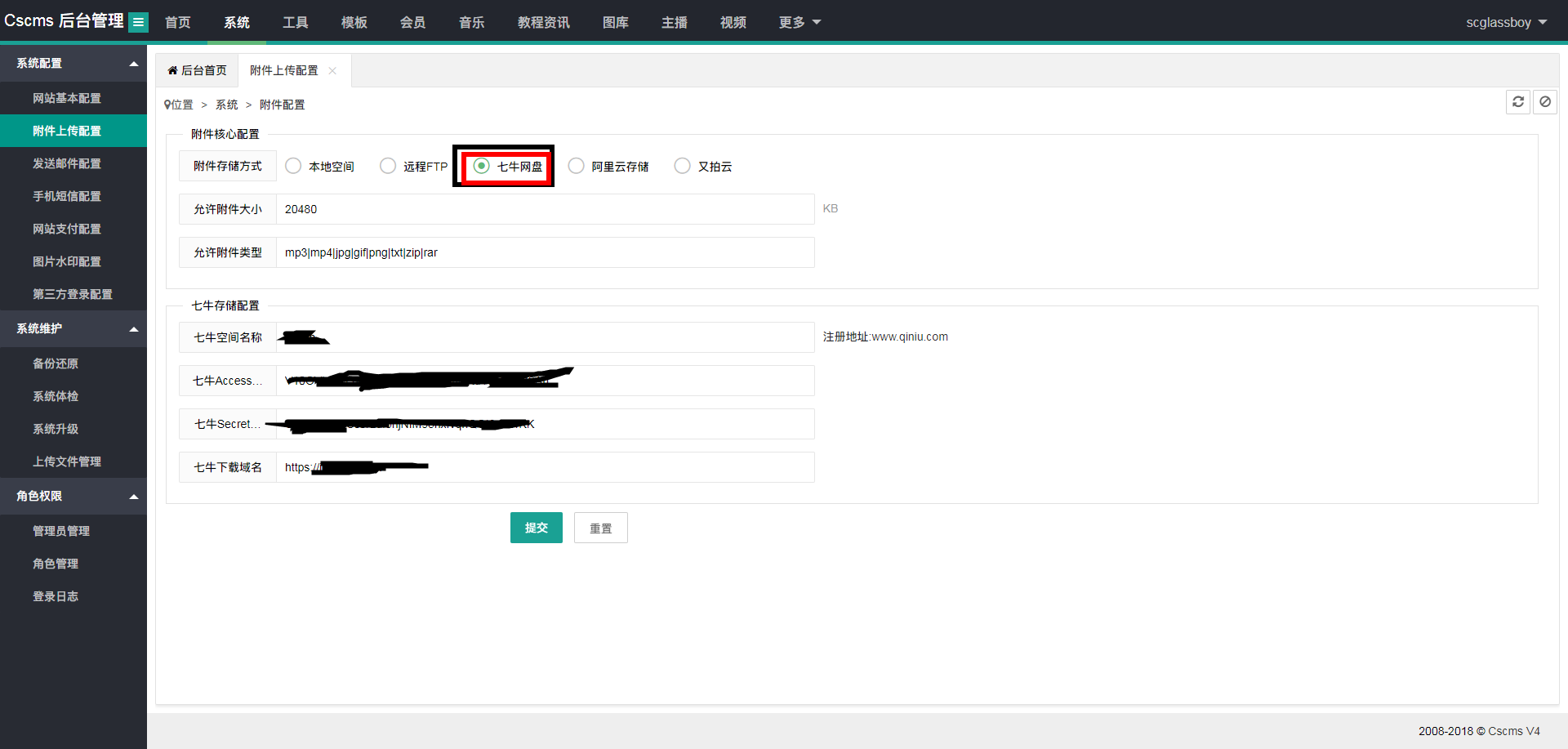Image resolution: width=1568 pixels, height=749 pixels.
Task: Focus the 七牛Secret key input field
Action: coord(546,424)
